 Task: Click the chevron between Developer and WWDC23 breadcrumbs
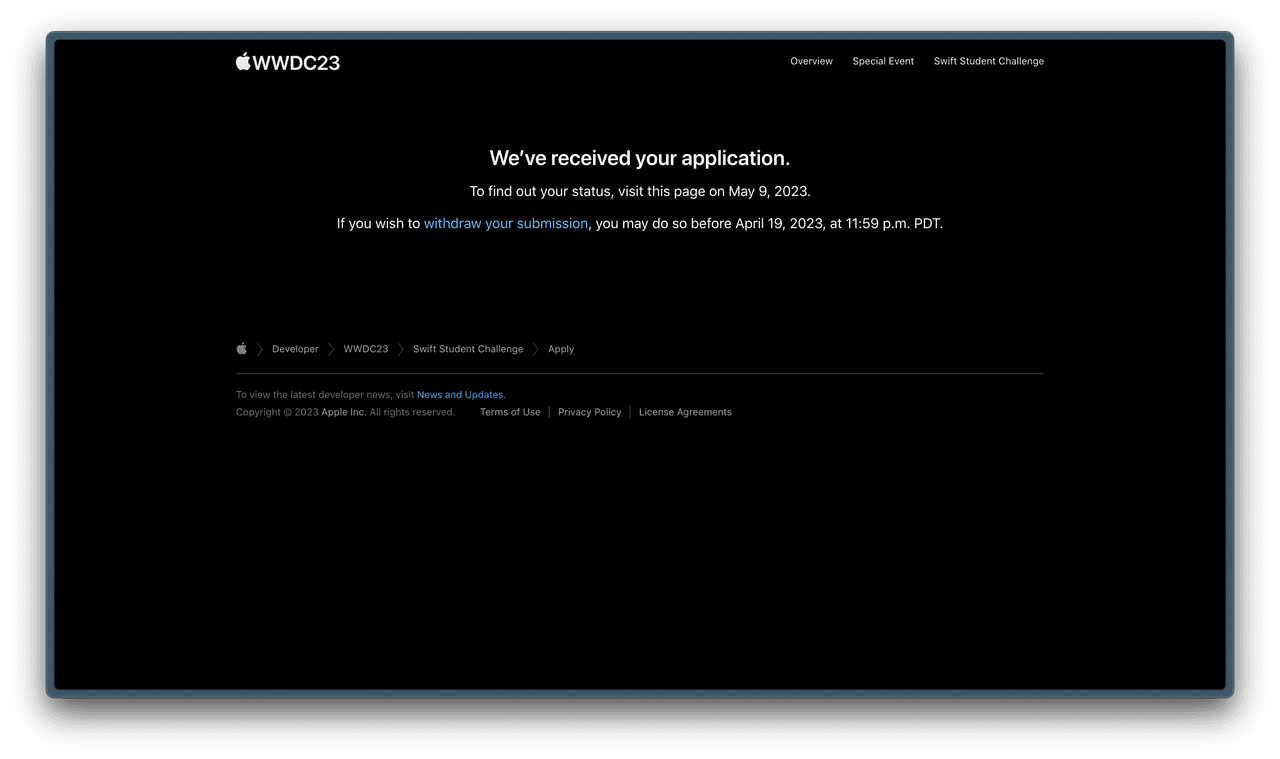coord(331,349)
